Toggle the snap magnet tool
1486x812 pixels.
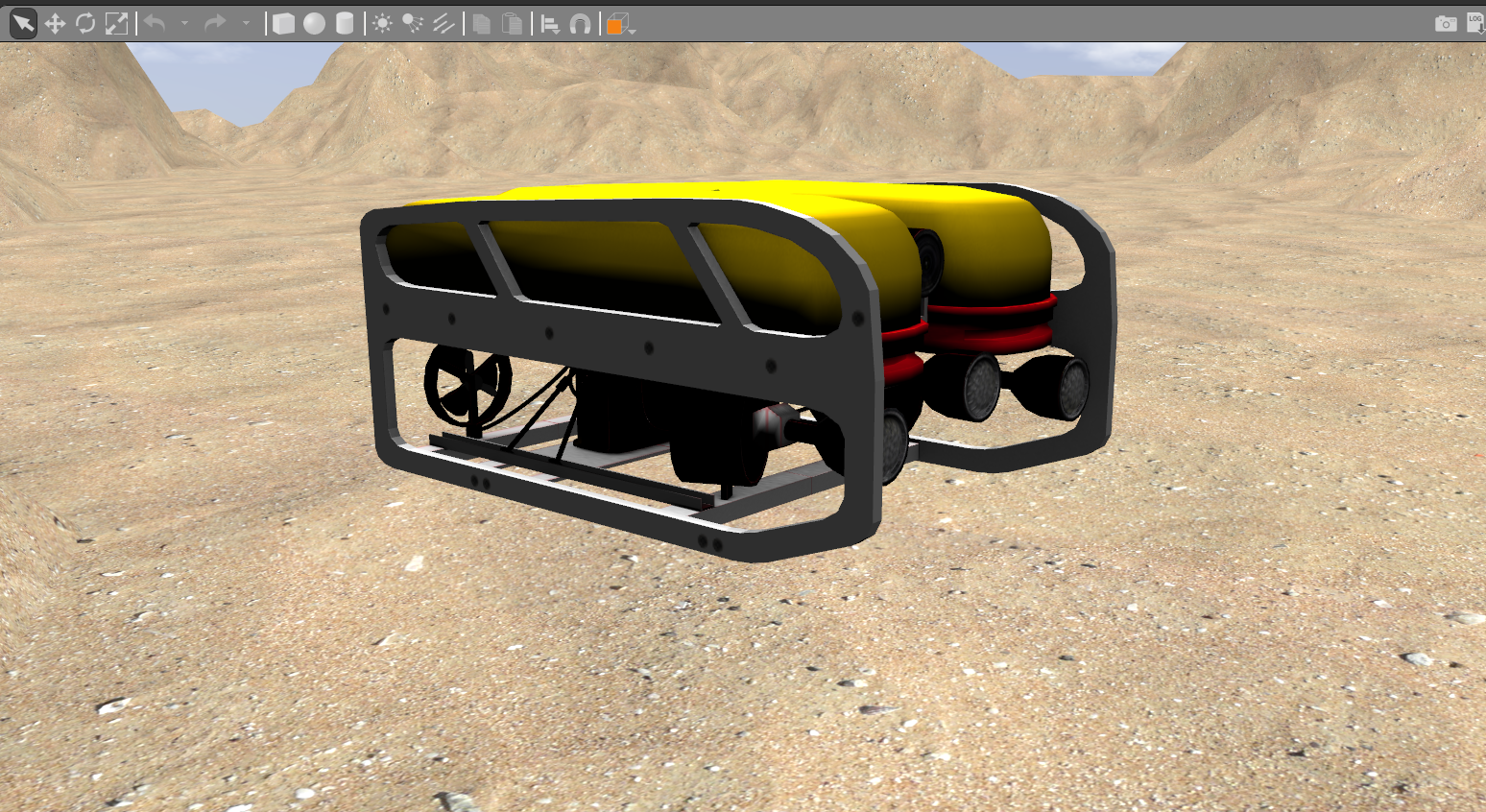tap(580, 24)
